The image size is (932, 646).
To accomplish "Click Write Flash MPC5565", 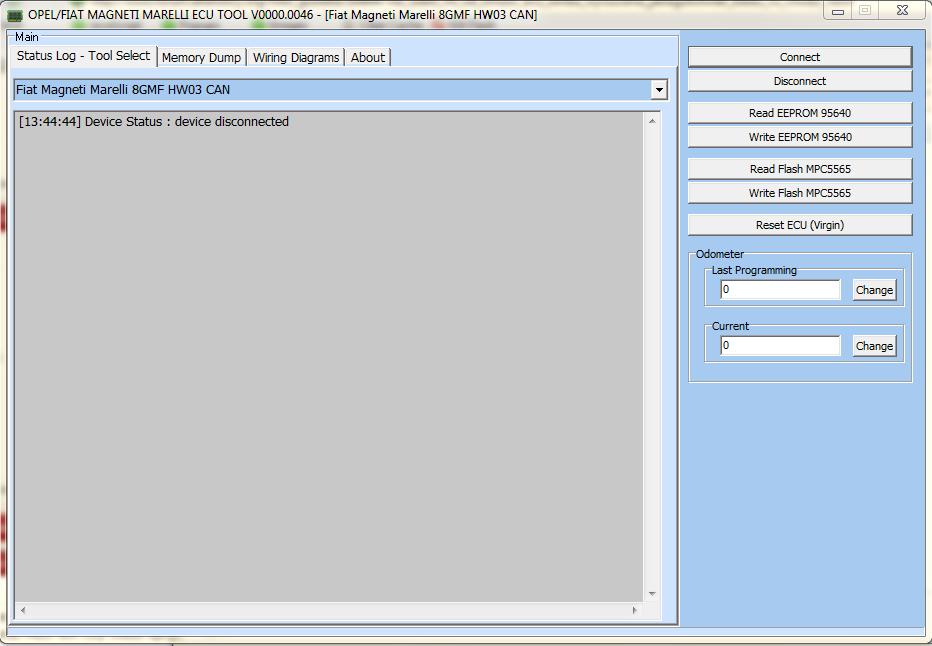I will 799,193.
